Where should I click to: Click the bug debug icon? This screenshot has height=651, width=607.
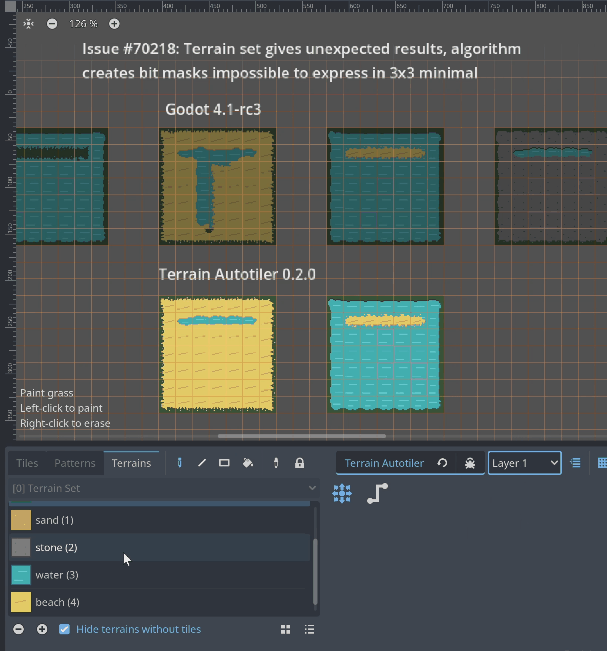coord(470,463)
